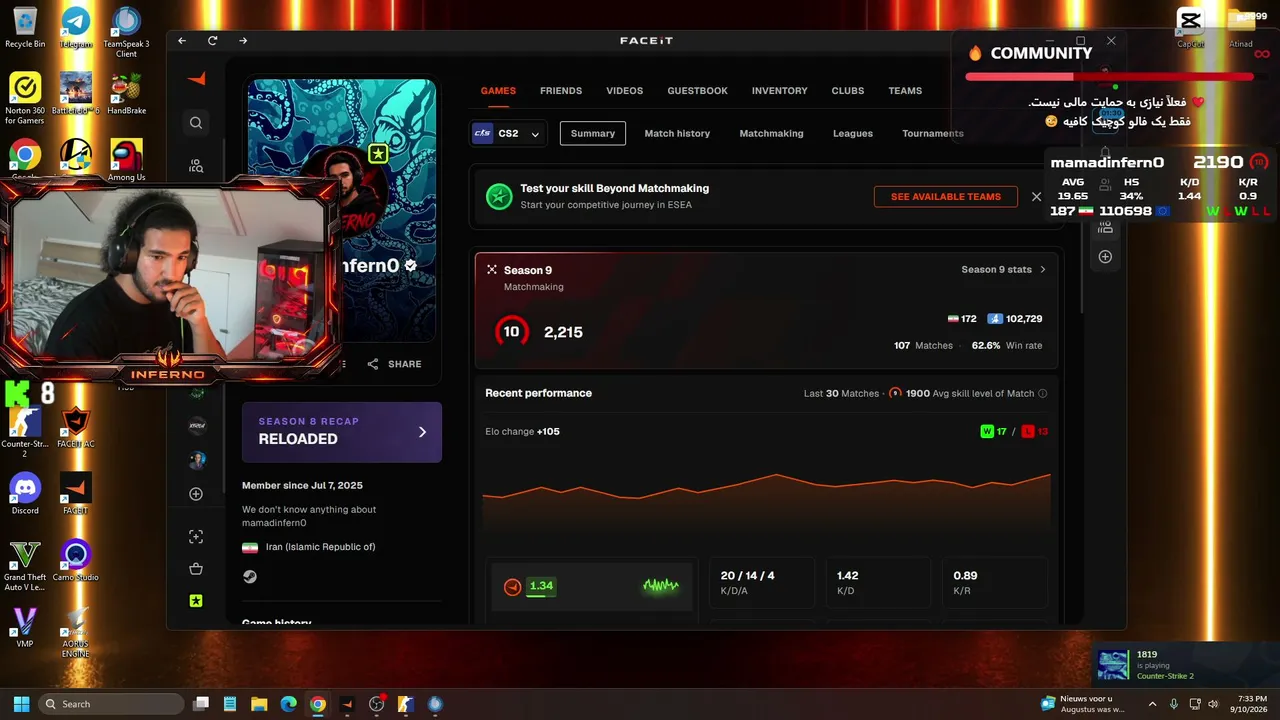Open Norton 360 for Gamers shortcut
Viewport: 1280px width, 720px height.
pyautogui.click(x=25, y=97)
